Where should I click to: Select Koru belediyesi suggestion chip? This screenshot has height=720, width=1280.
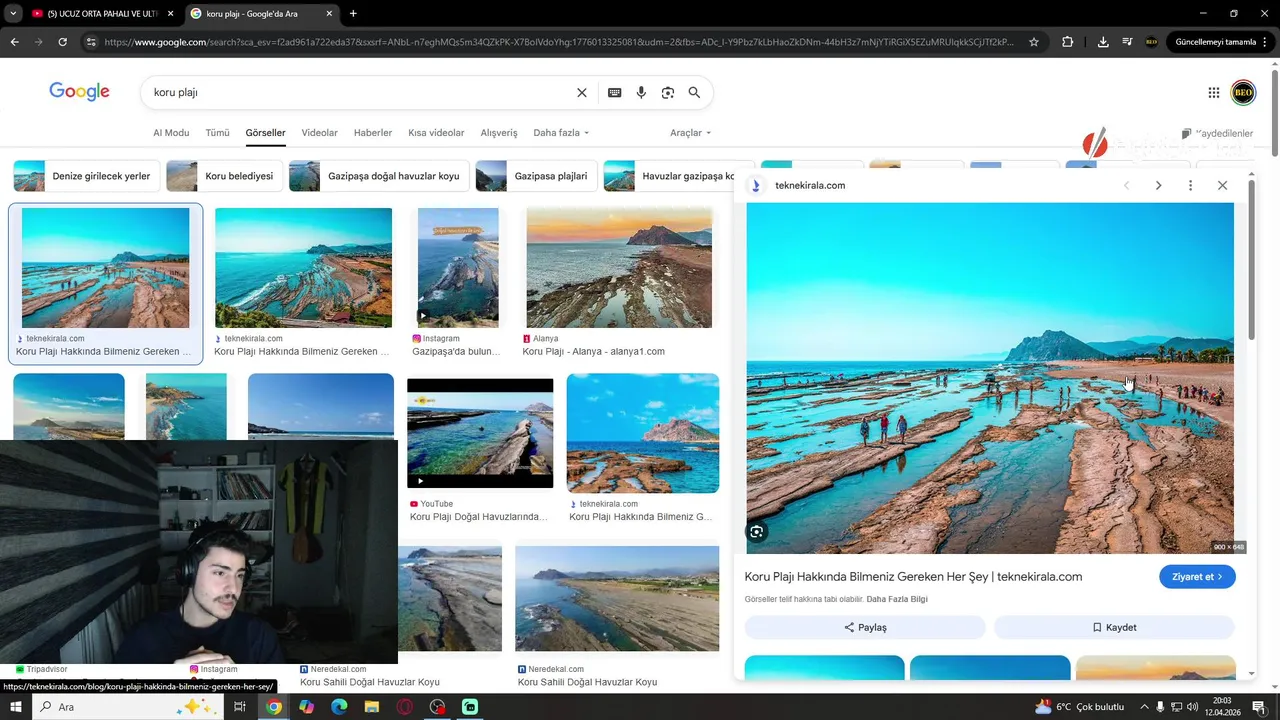click(224, 176)
